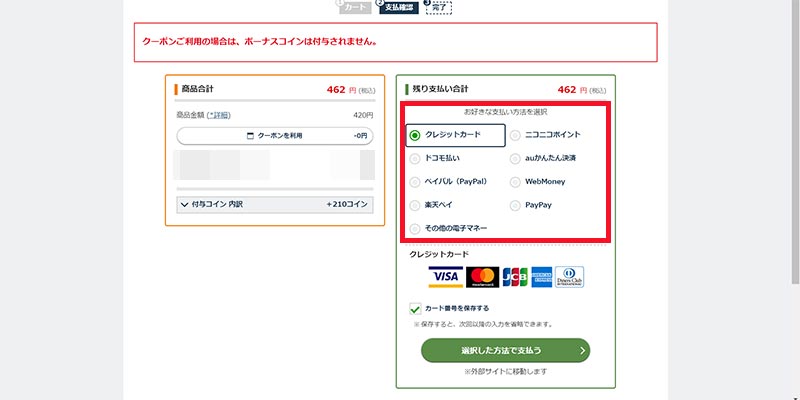This screenshot has height=400, width=800.
Task: Click the Diners Club logo
Action: 569,276
